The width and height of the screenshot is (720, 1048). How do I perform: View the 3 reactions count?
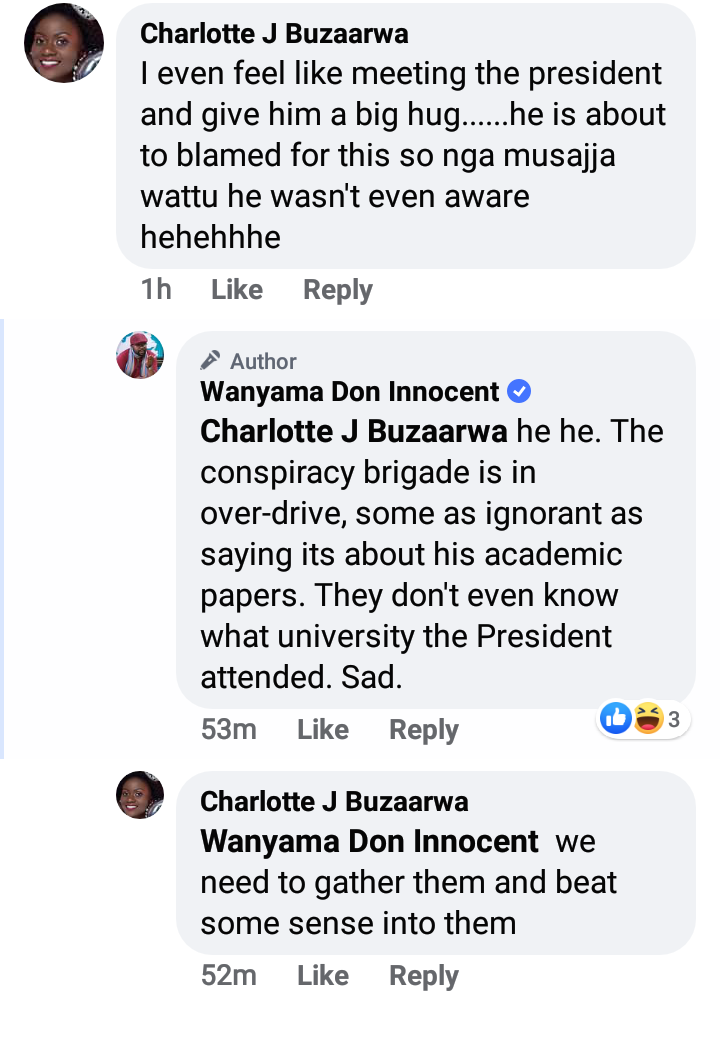(x=674, y=719)
